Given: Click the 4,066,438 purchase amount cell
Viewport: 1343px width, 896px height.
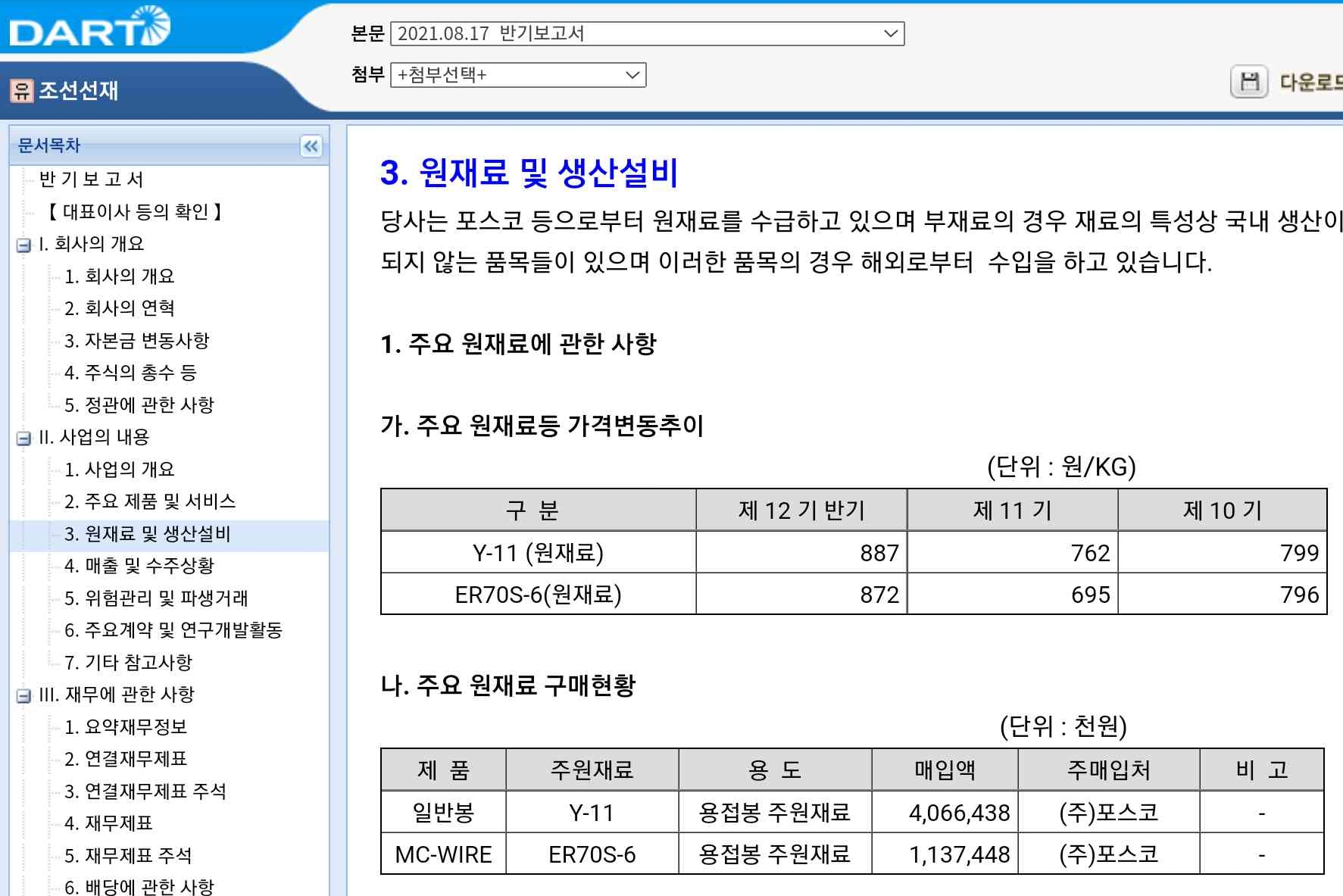Looking at the screenshot, I should (945, 813).
